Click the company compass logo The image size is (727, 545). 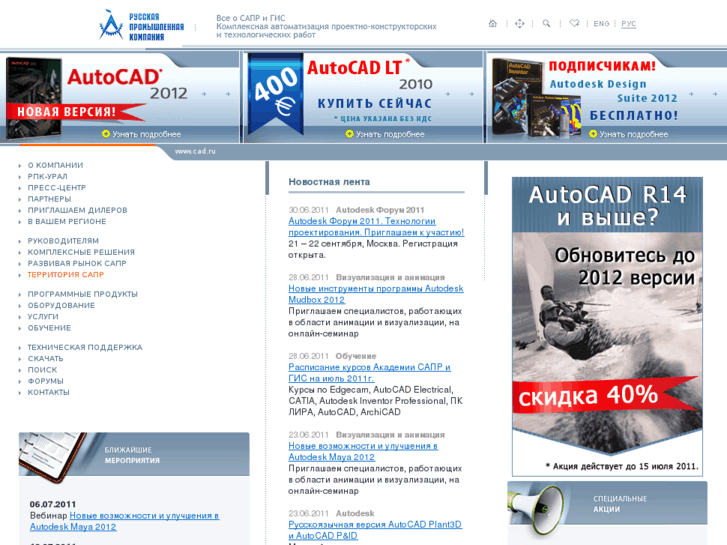[x=111, y=25]
